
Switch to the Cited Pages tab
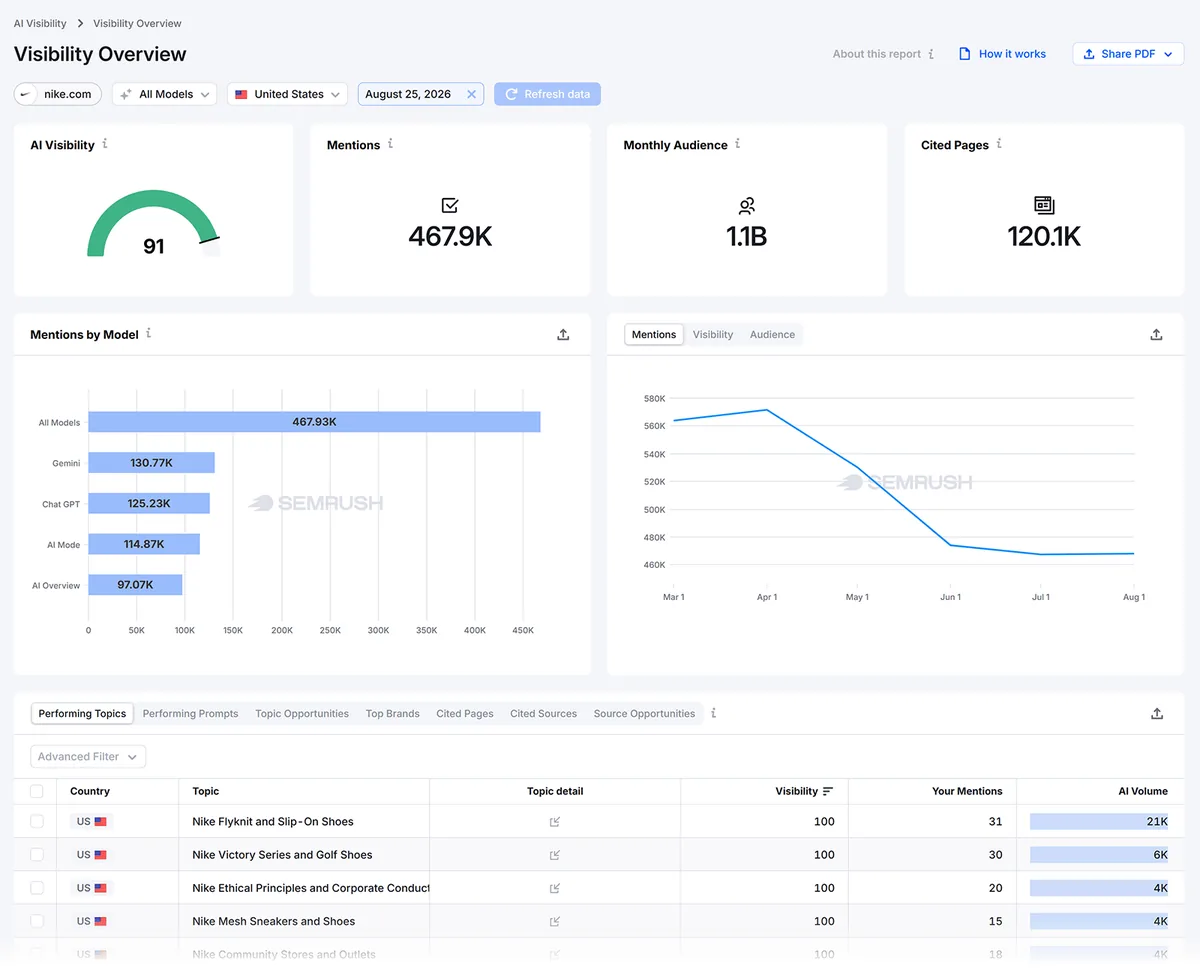point(465,714)
